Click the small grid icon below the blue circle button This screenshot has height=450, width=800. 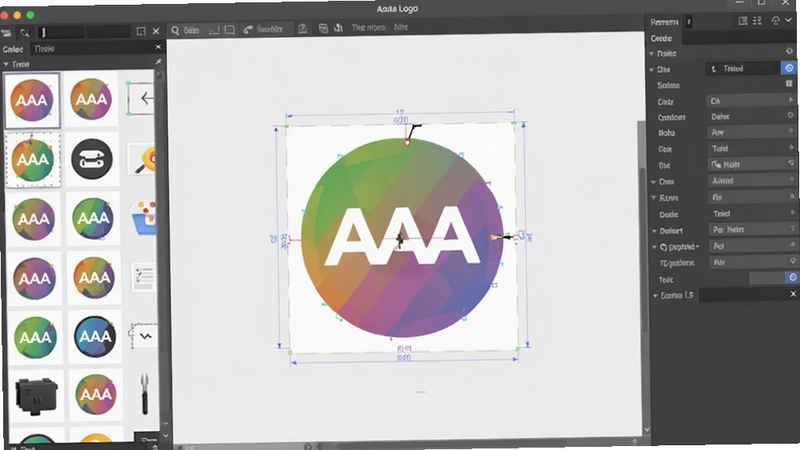point(789,83)
